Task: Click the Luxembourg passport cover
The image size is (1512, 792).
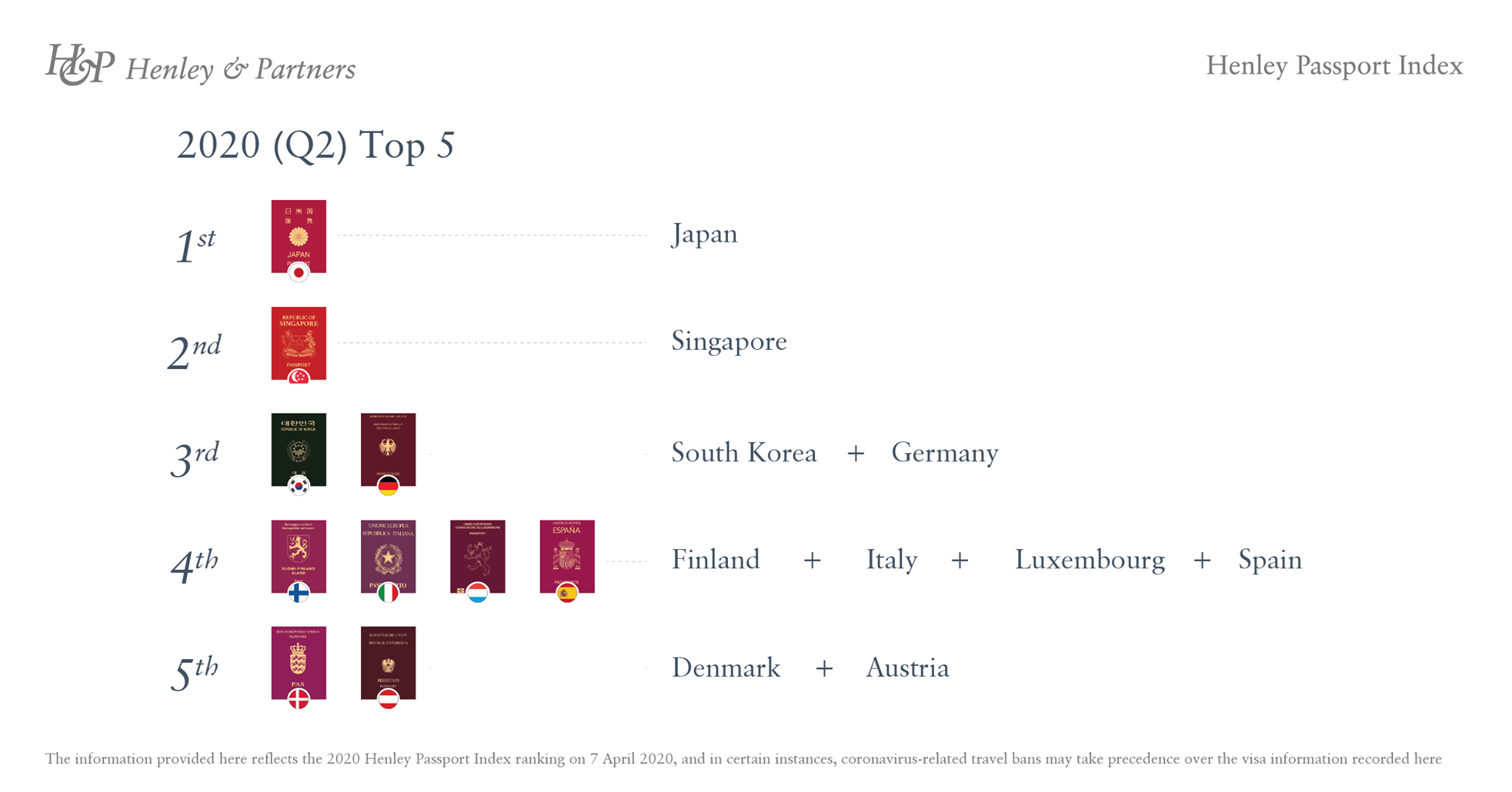Action: pyautogui.click(x=478, y=557)
